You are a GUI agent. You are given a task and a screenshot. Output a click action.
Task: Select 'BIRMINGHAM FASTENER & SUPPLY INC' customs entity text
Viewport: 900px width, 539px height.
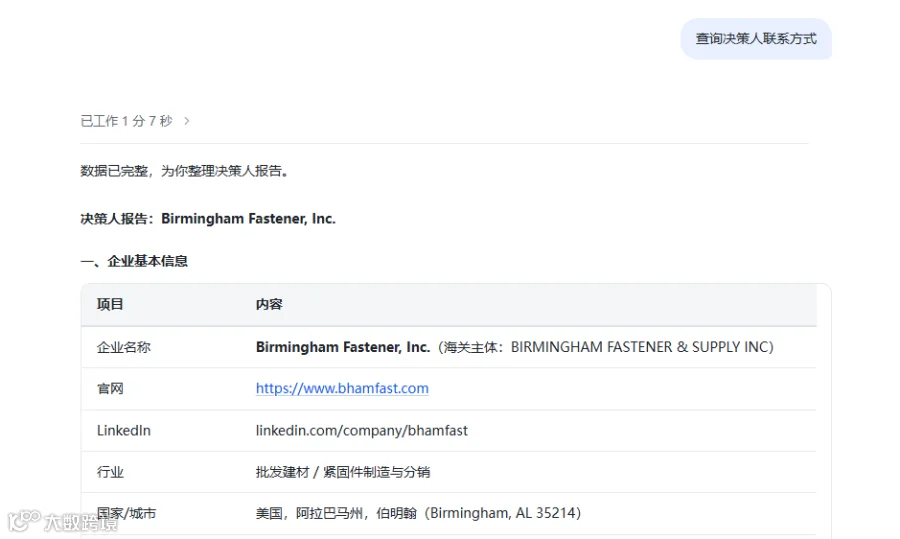(640, 347)
